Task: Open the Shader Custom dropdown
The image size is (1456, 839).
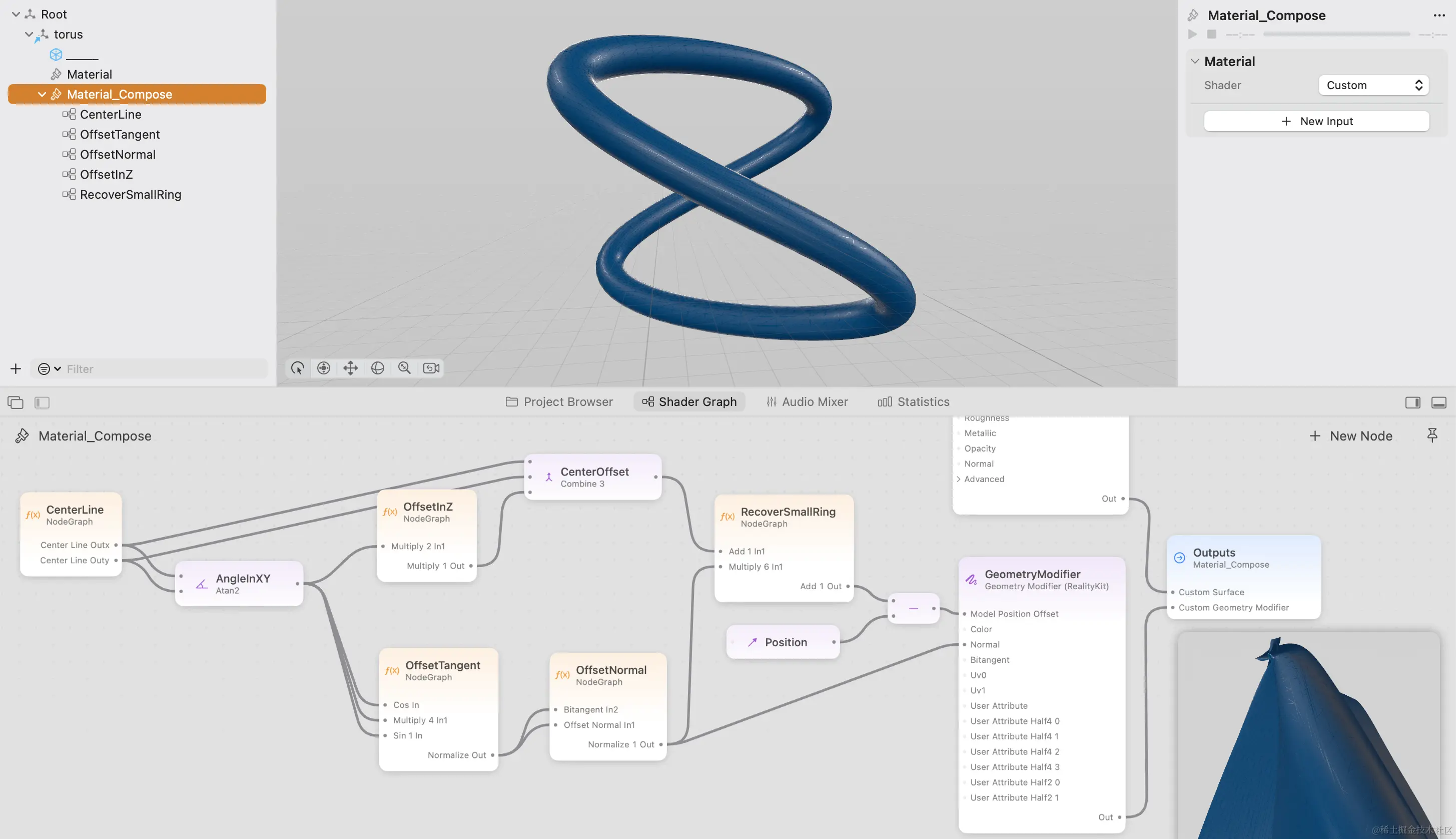Action: 1373,85
